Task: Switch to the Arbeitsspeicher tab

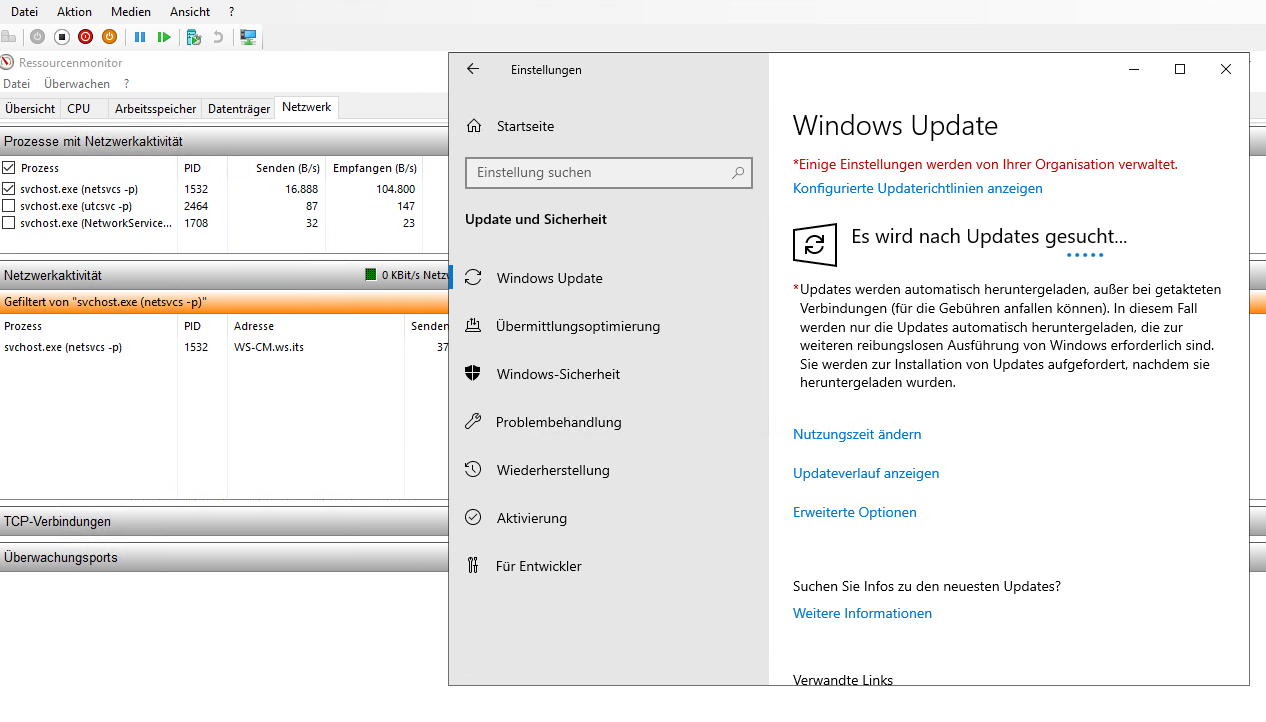Action: 155,109
